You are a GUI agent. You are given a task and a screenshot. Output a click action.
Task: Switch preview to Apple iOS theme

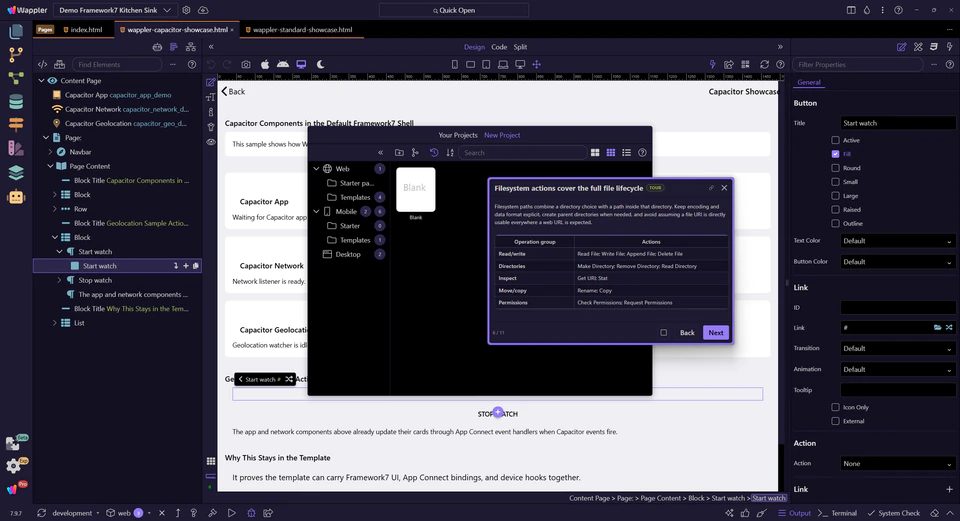click(265, 64)
